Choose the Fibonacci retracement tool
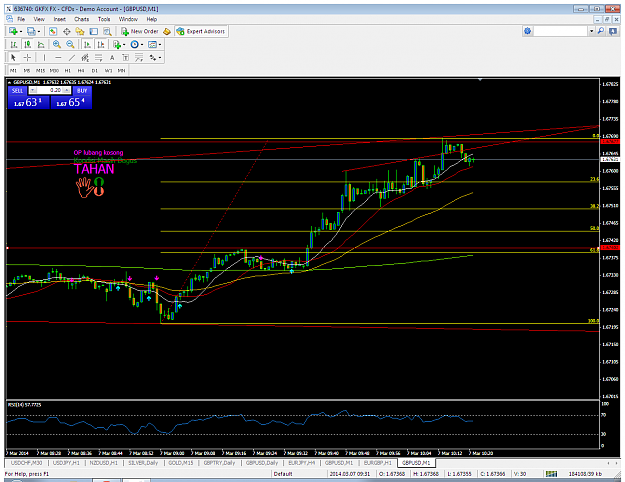 (98, 58)
